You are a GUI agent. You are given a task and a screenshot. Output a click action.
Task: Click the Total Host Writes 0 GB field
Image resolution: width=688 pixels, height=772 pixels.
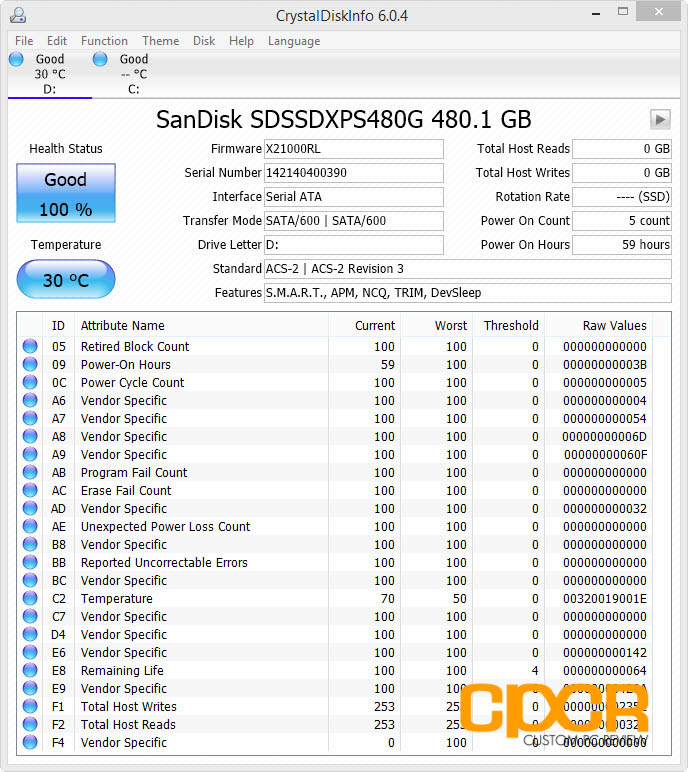[x=622, y=173]
